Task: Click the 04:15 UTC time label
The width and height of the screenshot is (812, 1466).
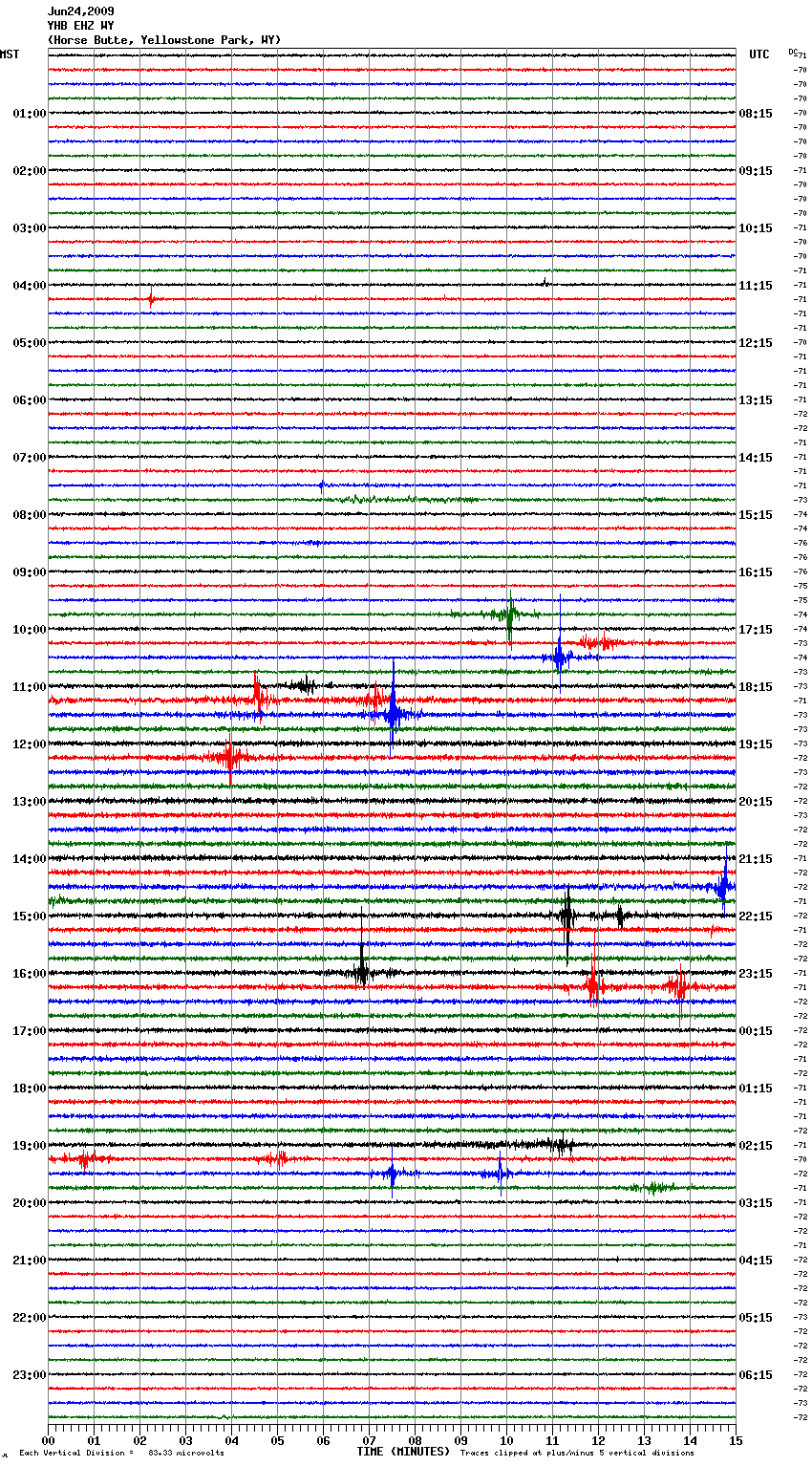Action: point(756,1261)
